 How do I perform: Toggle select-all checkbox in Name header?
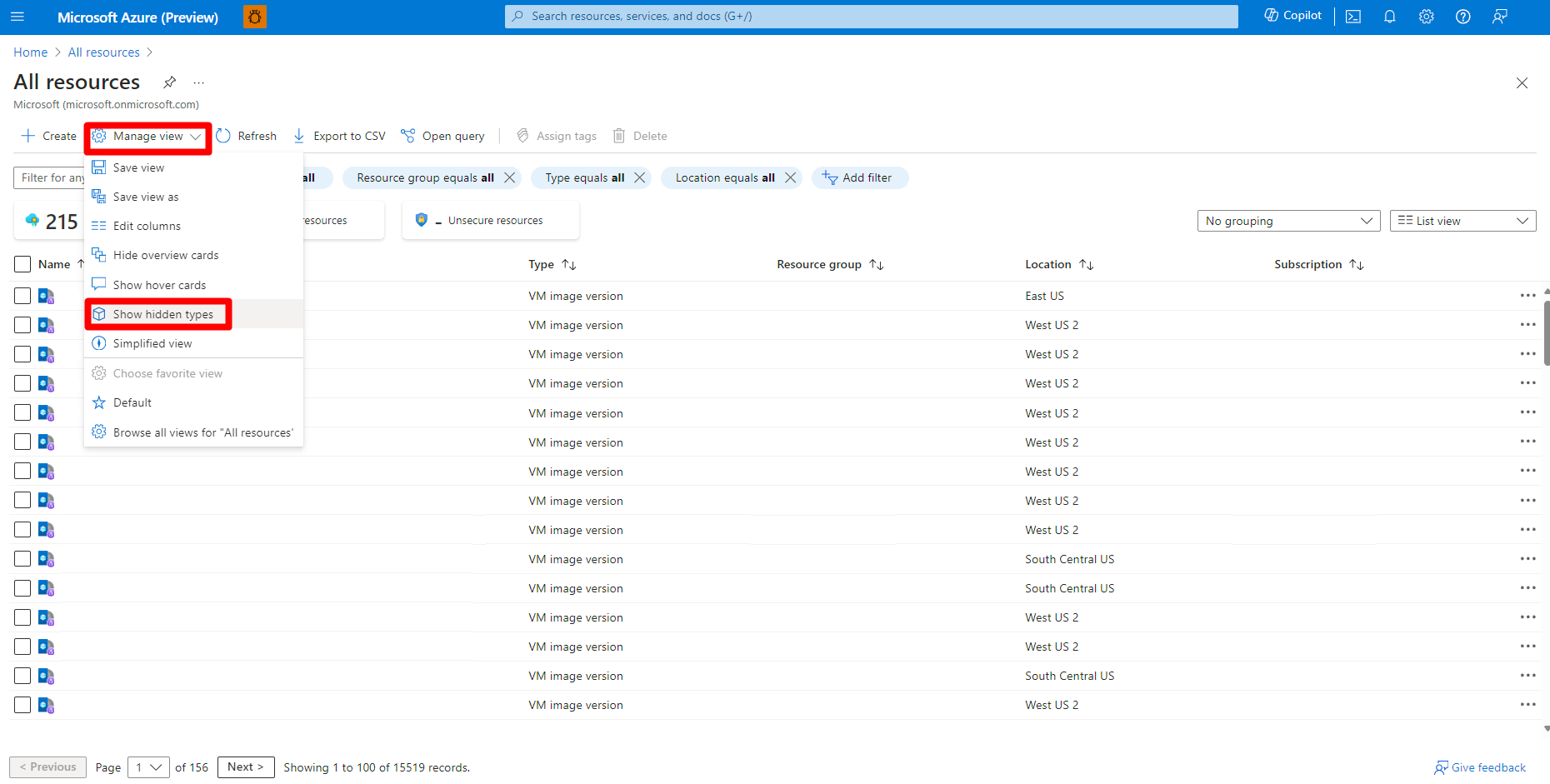pos(22,264)
